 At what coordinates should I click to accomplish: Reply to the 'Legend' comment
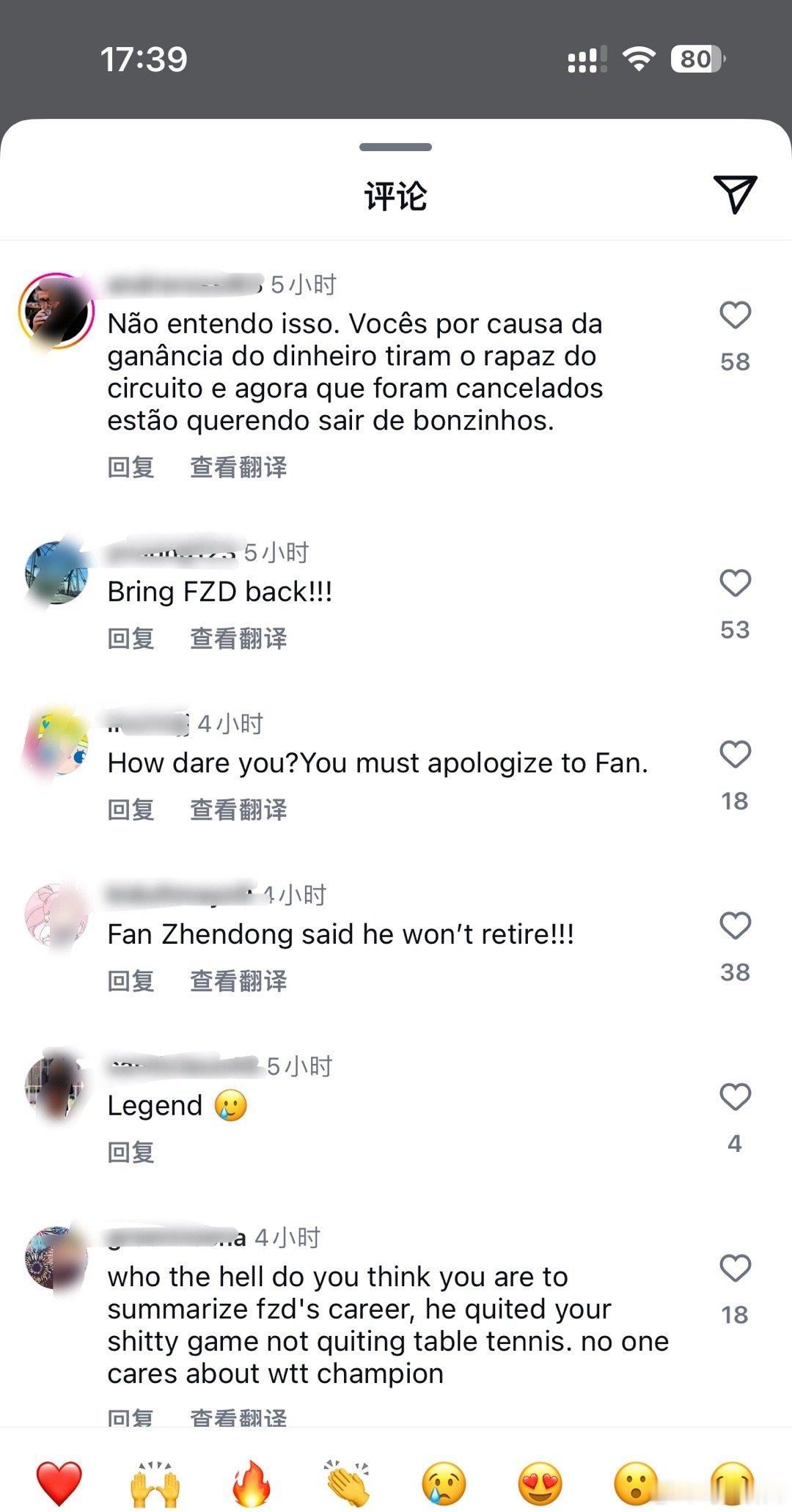pos(131,1152)
